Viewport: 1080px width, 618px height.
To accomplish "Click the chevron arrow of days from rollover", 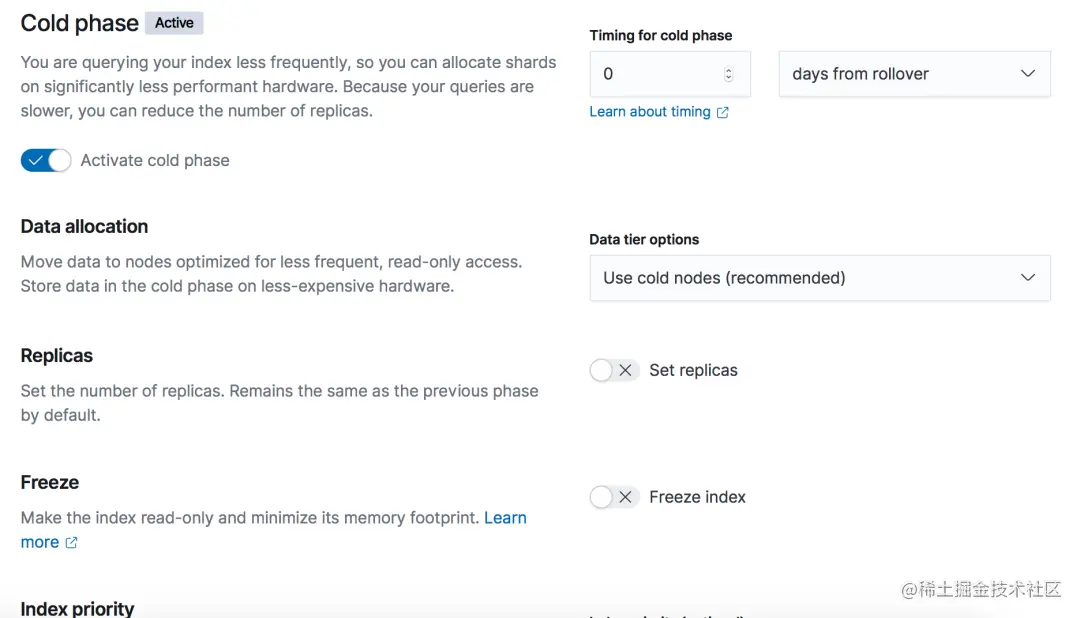I will (1027, 74).
